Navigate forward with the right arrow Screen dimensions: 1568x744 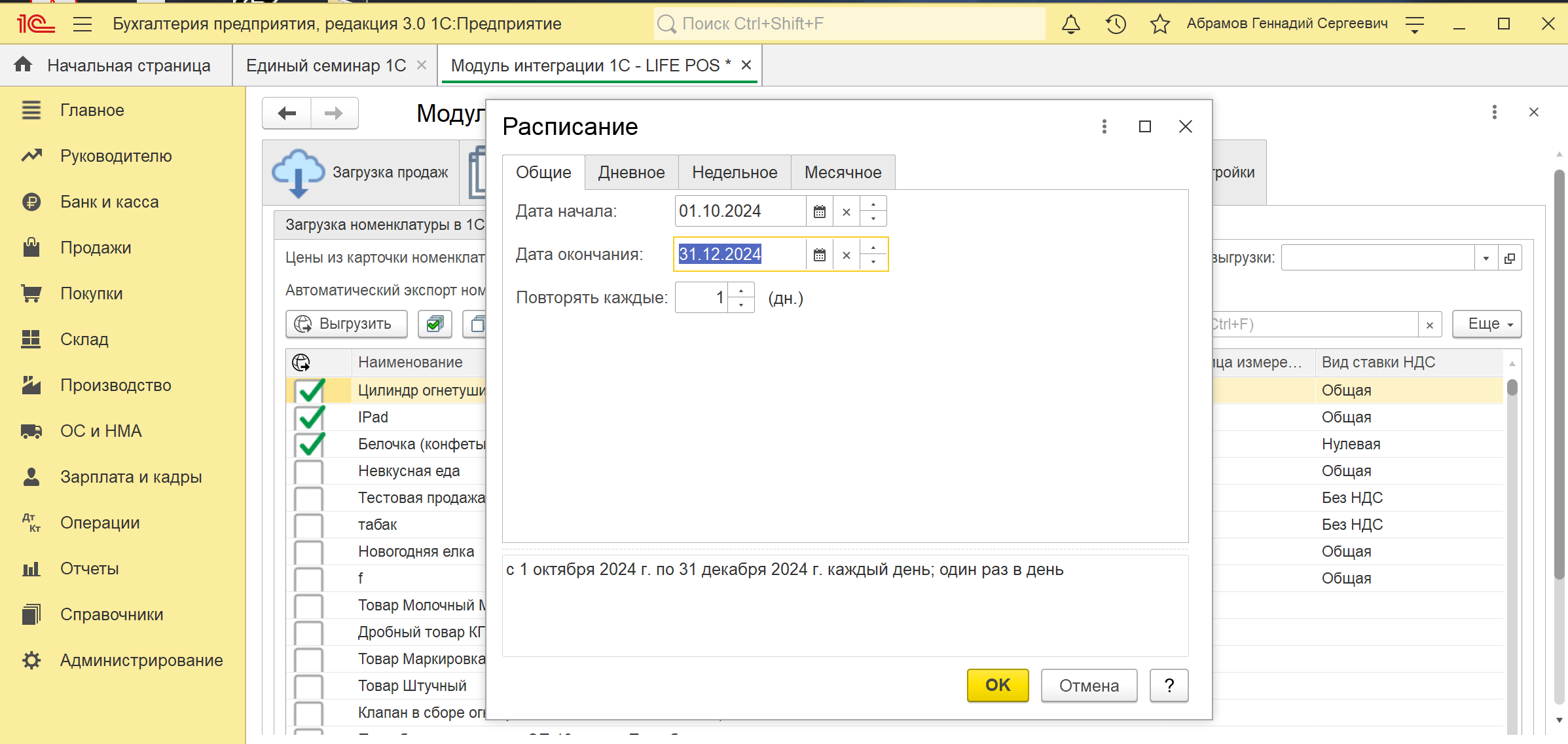tap(334, 113)
